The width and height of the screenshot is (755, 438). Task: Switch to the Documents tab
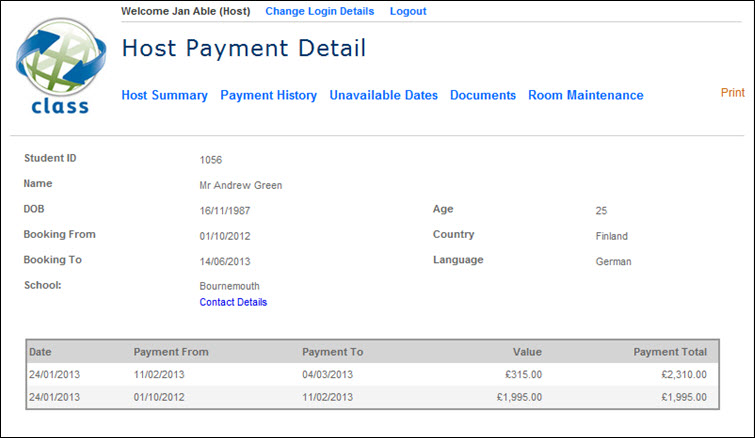coord(482,96)
